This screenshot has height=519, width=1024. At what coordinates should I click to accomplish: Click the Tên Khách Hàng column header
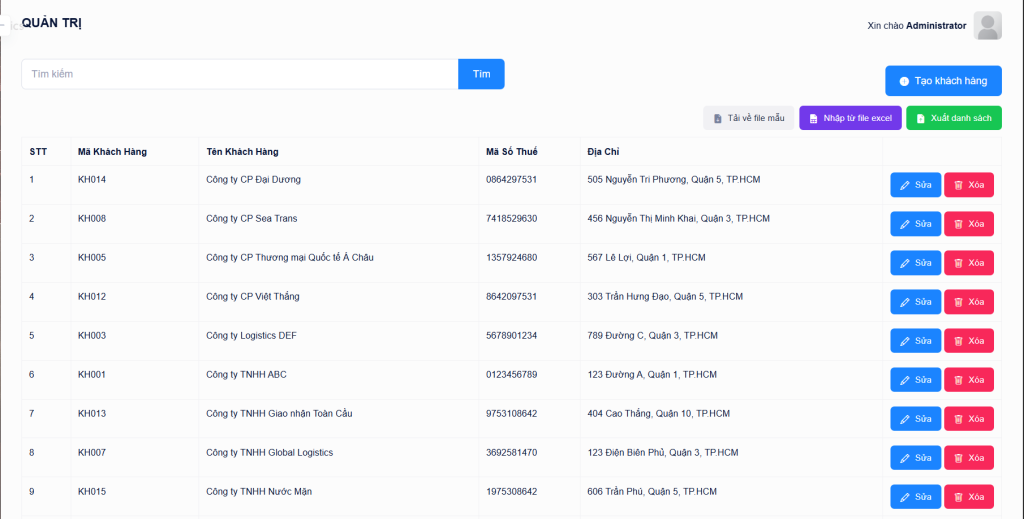(x=242, y=152)
